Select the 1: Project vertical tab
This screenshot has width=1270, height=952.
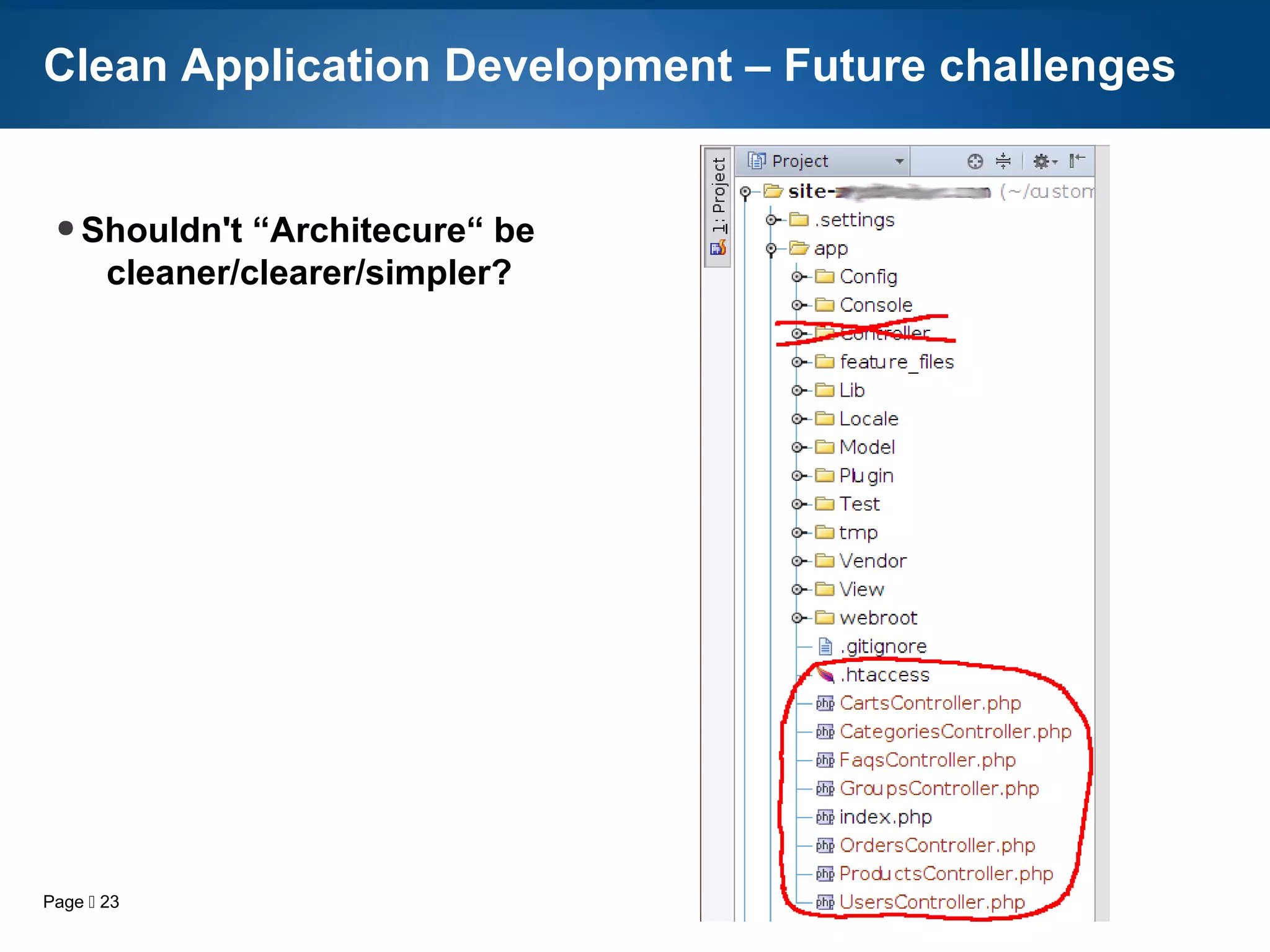[x=718, y=195]
